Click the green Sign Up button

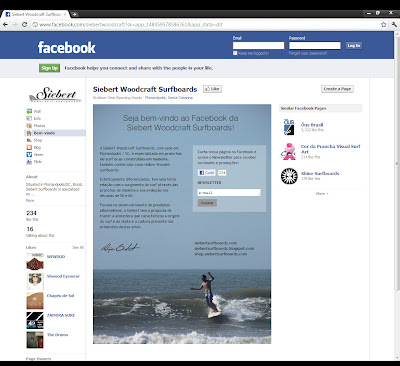pos(50,68)
